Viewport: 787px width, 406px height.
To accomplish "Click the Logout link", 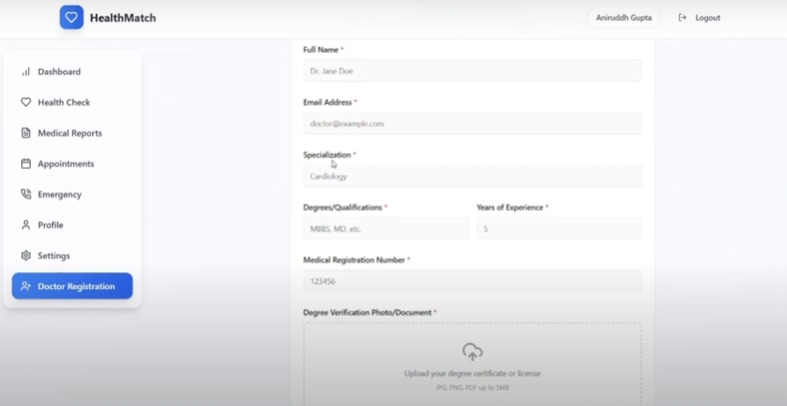I will click(x=699, y=18).
